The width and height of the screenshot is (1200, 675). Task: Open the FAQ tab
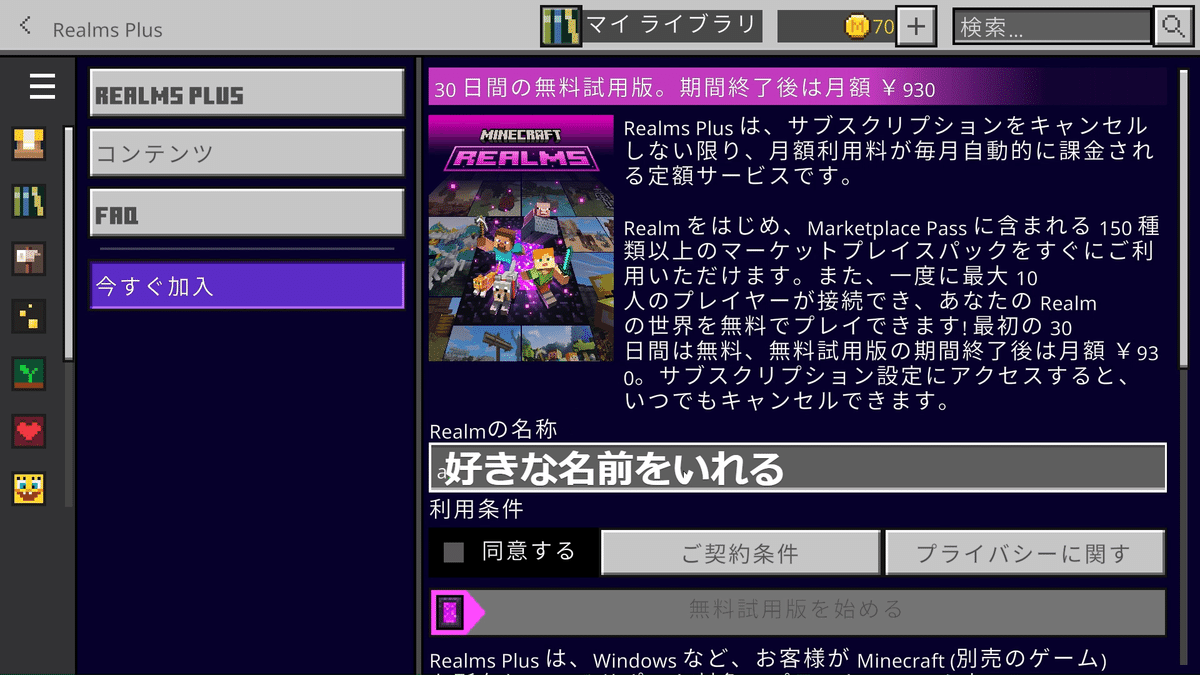click(x=247, y=213)
